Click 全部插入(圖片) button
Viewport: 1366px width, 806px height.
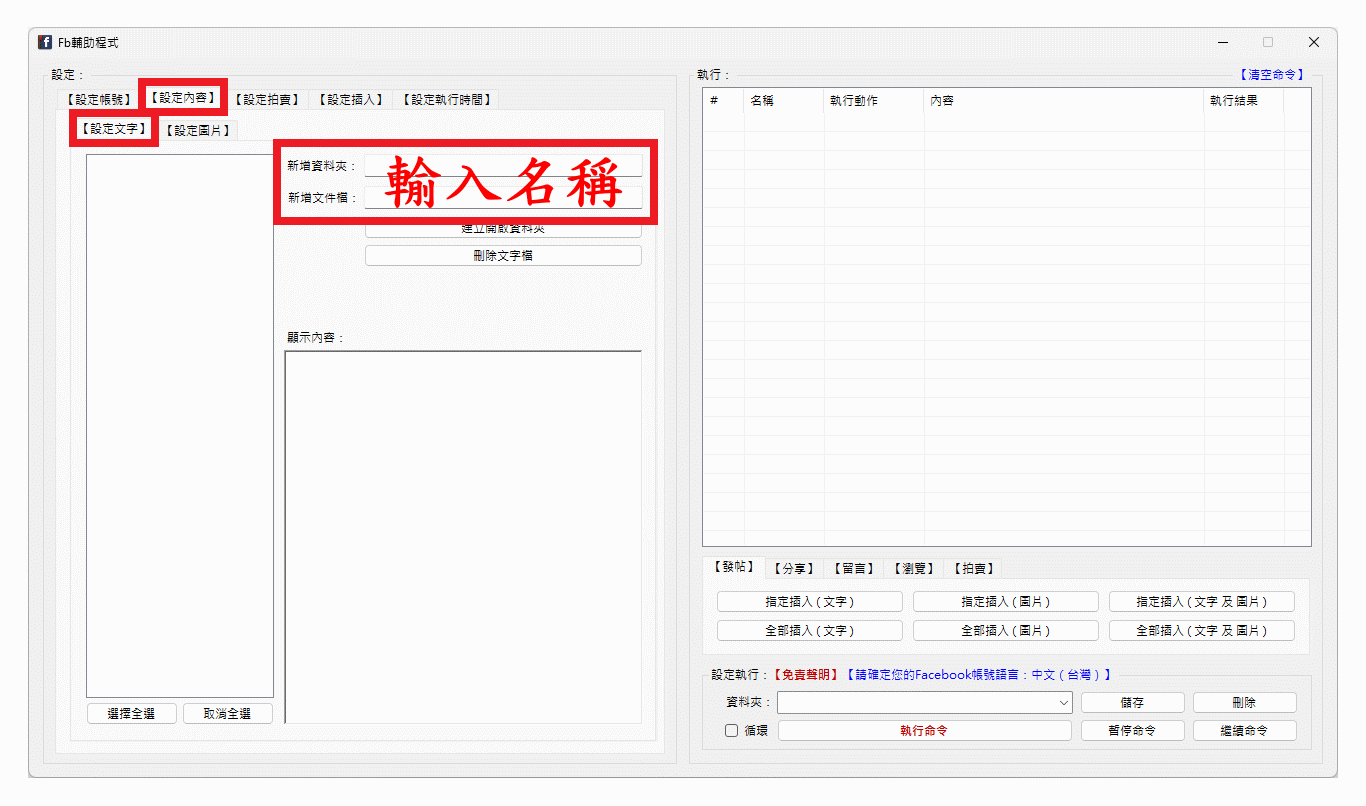[x=1006, y=631]
